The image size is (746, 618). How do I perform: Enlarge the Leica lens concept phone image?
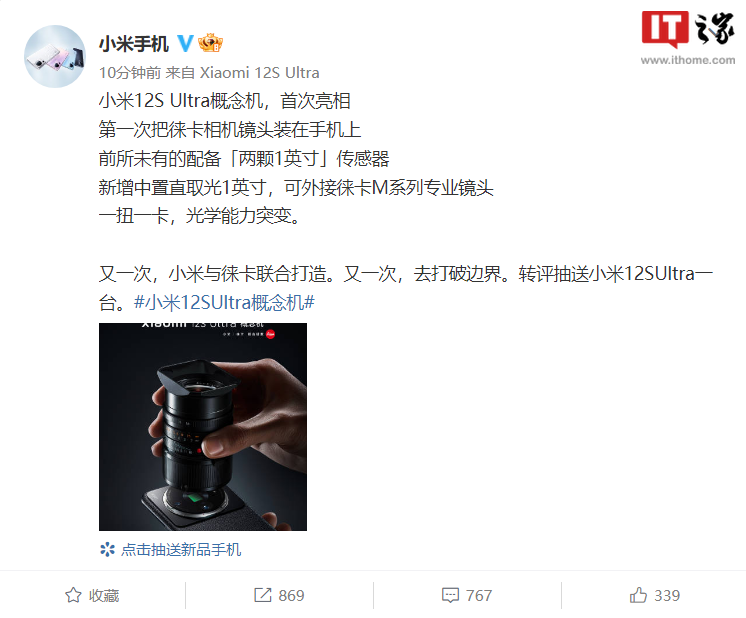(x=203, y=427)
